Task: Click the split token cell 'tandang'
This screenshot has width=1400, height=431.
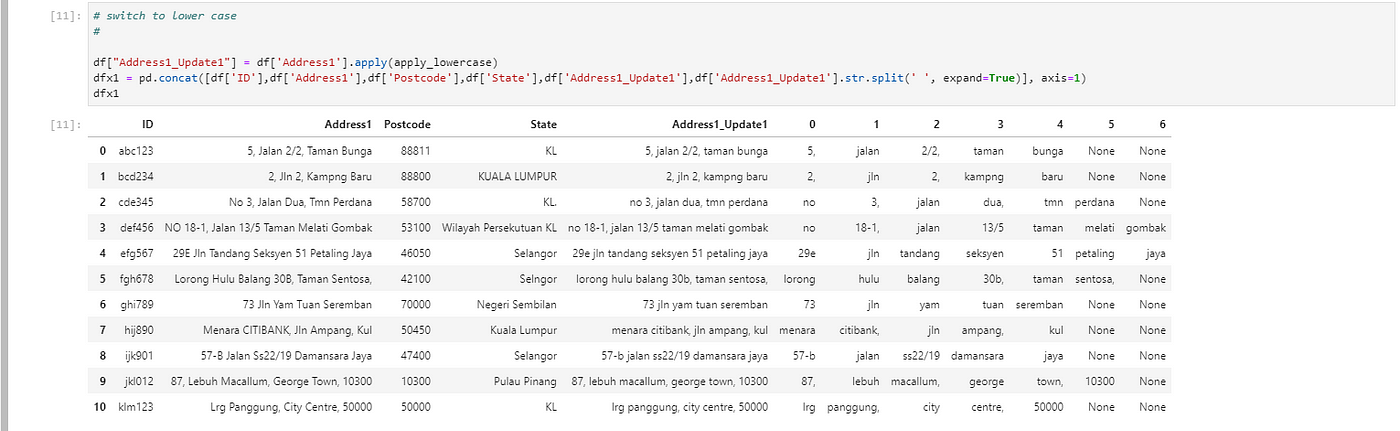Action: point(920,254)
